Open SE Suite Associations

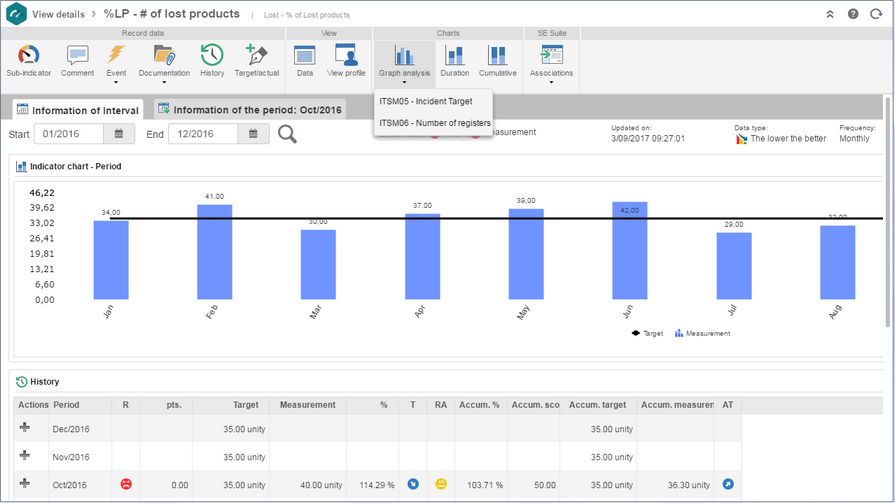pos(551,61)
